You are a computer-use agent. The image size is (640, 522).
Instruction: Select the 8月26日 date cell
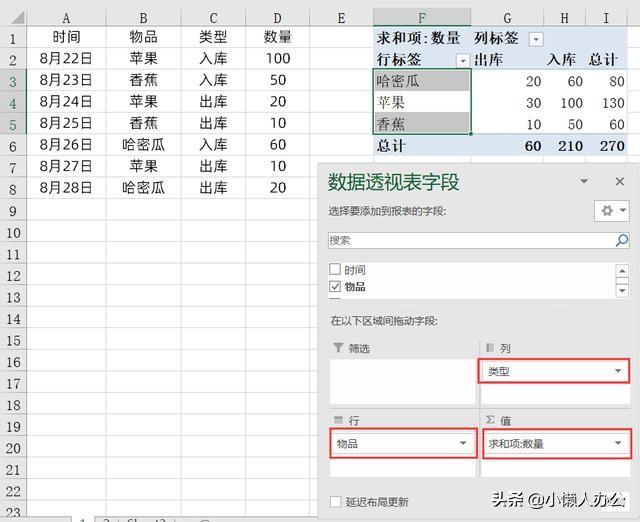point(66,145)
